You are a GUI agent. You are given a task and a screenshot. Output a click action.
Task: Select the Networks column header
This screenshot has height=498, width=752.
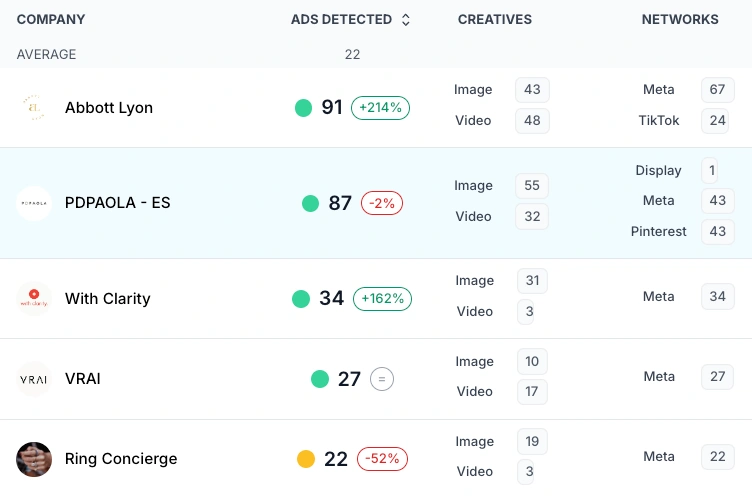[680, 20]
